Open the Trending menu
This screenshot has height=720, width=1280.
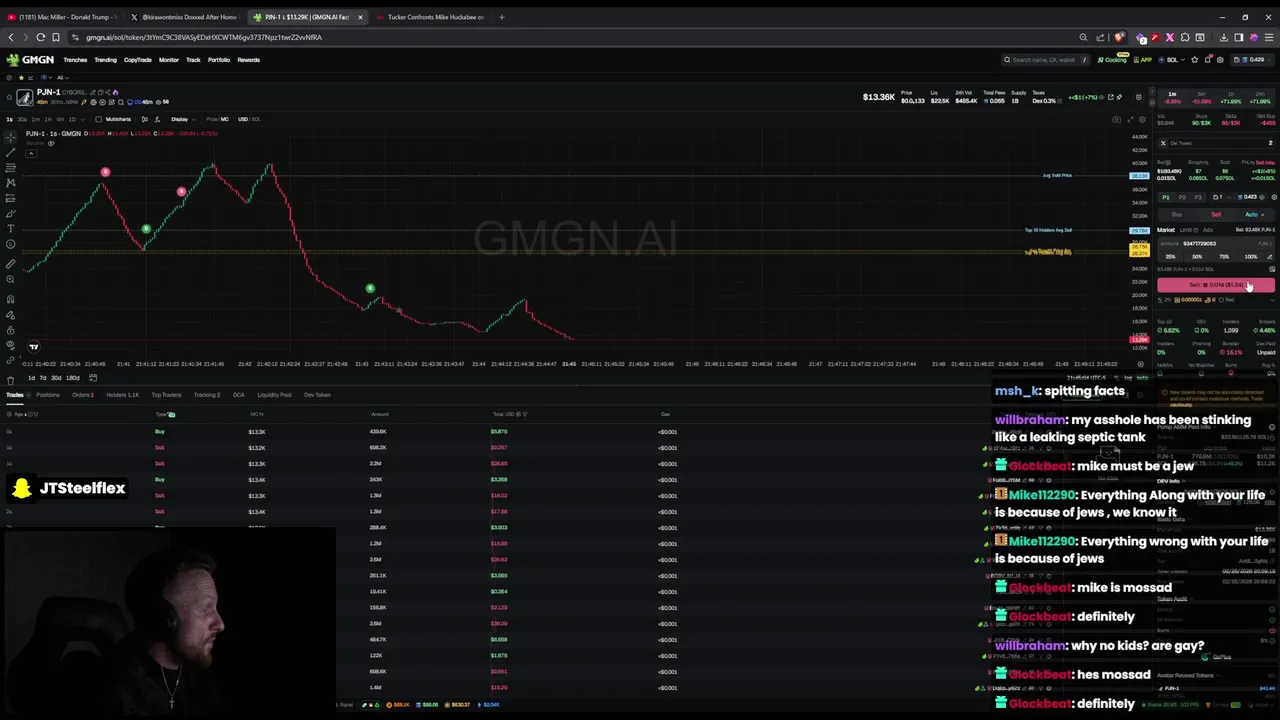pyautogui.click(x=105, y=60)
